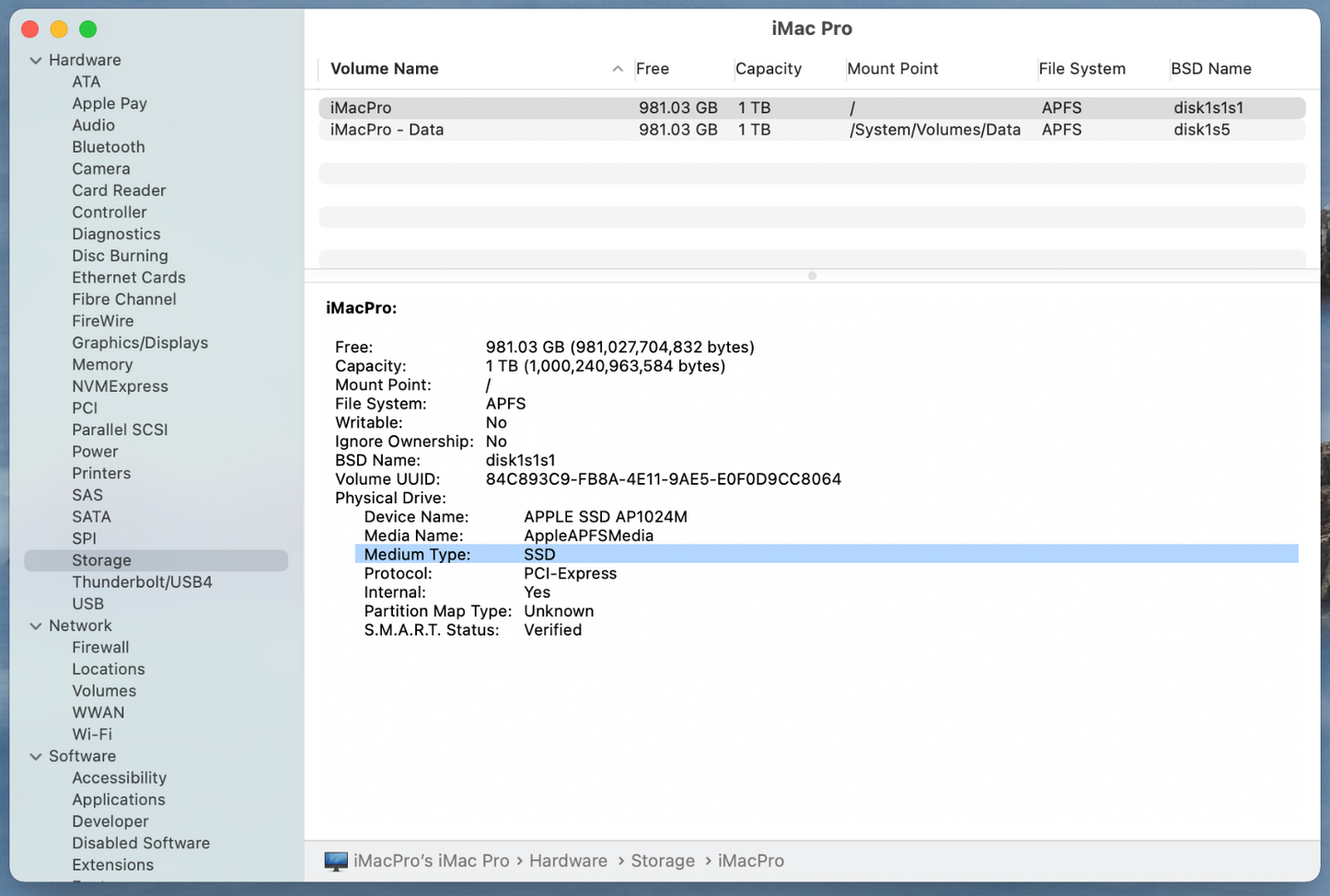Select the iMacPro - Data volume row
This screenshot has width=1330, height=896.
click(387, 130)
